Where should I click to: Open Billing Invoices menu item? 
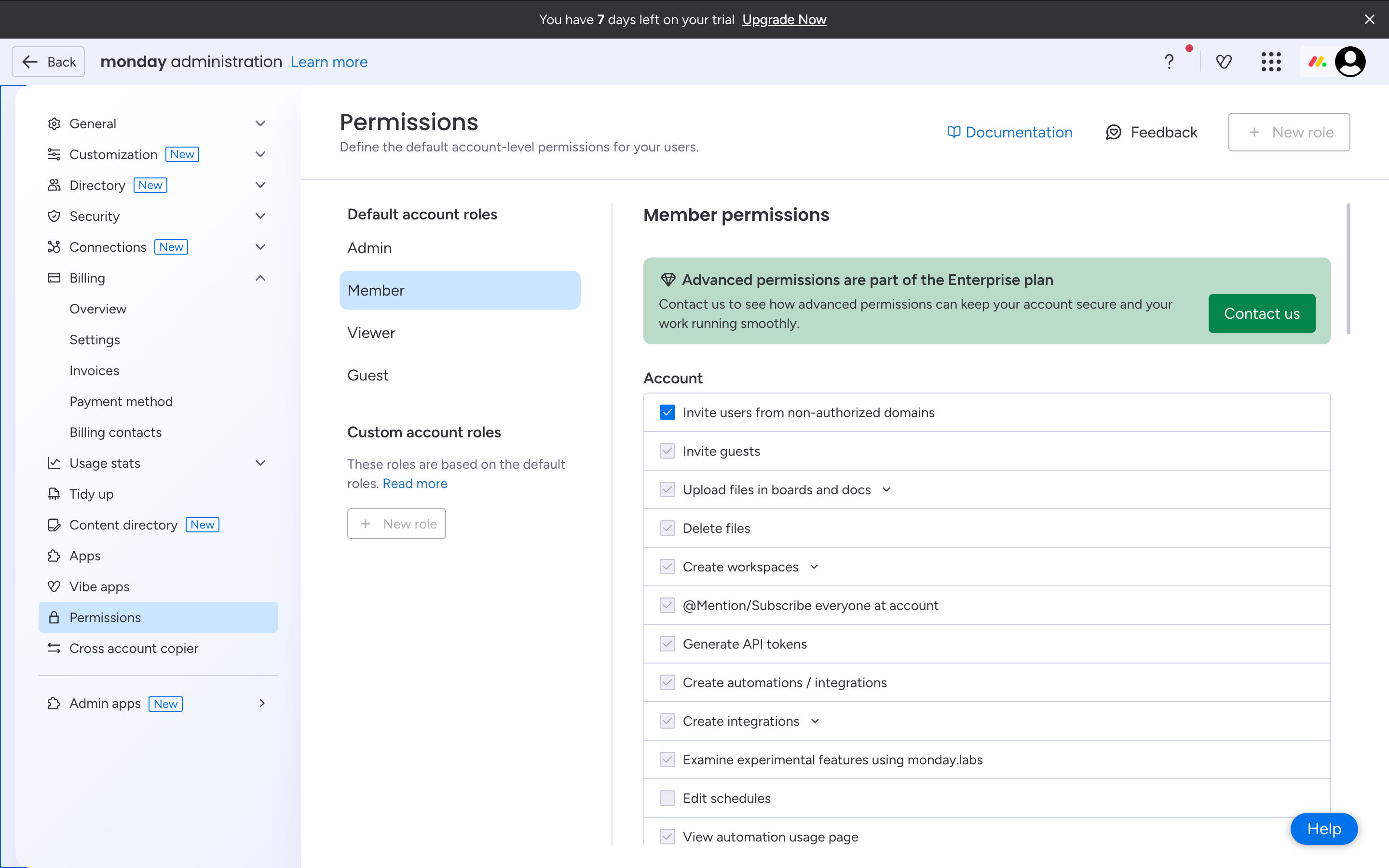[94, 370]
